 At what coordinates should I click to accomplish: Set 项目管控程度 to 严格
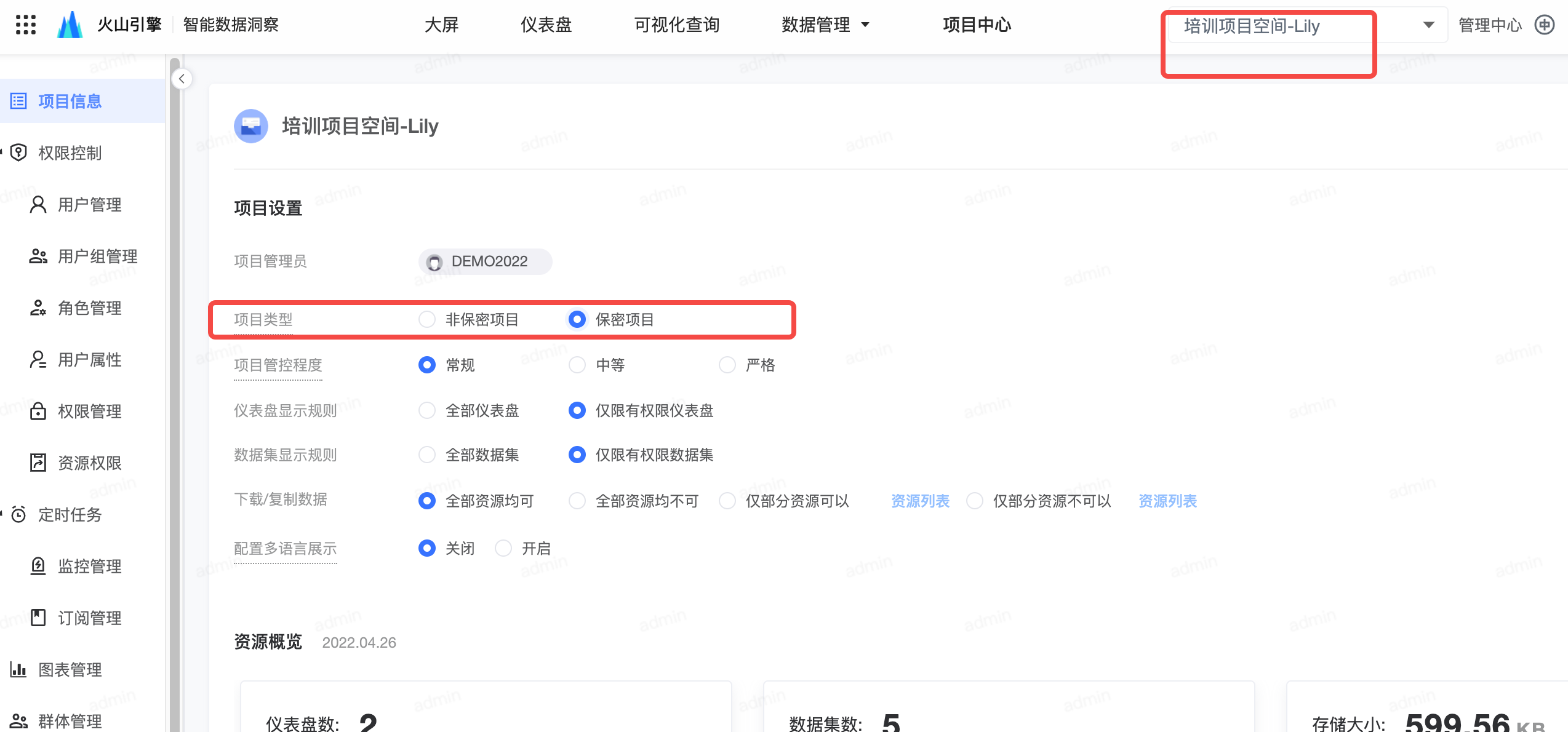click(727, 365)
